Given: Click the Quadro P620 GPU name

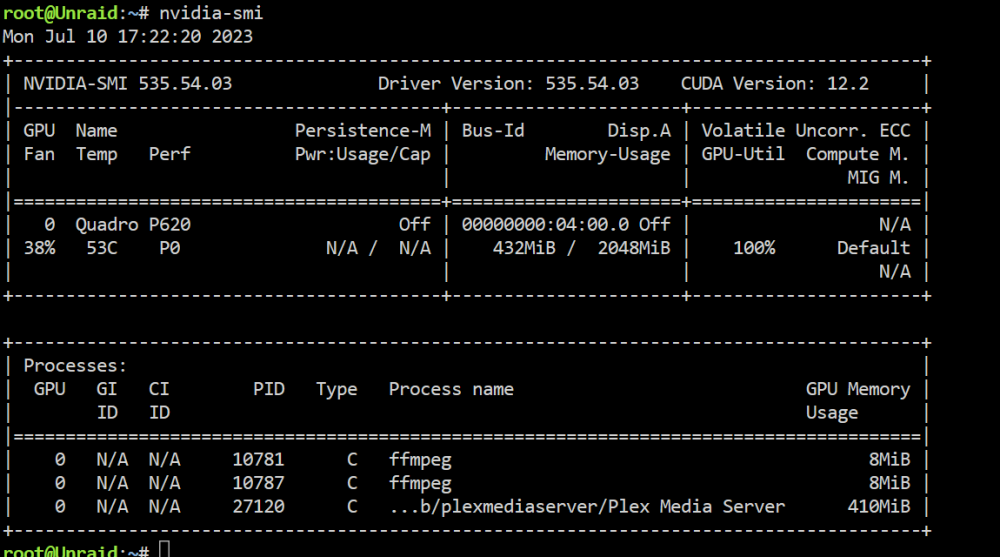Looking at the screenshot, I should (x=133, y=225).
